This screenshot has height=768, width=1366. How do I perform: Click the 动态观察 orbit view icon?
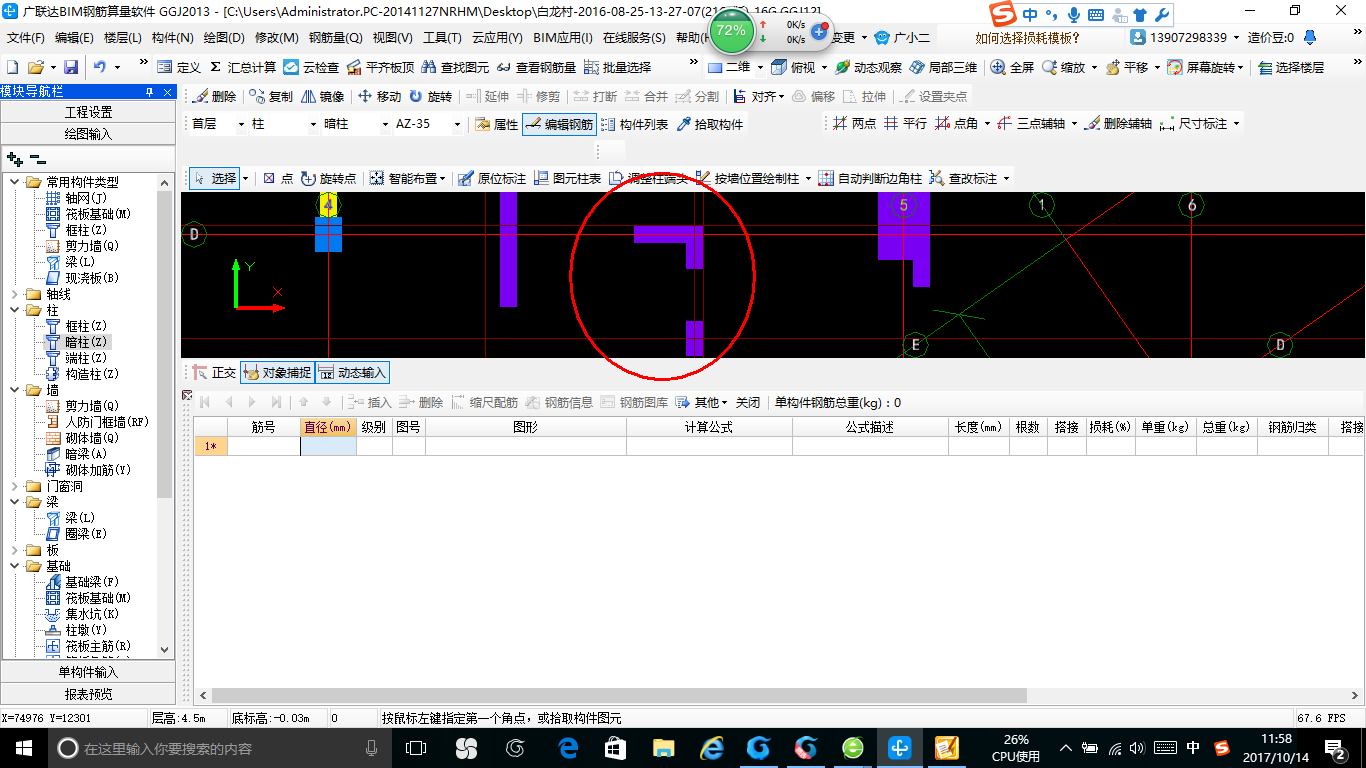point(868,67)
